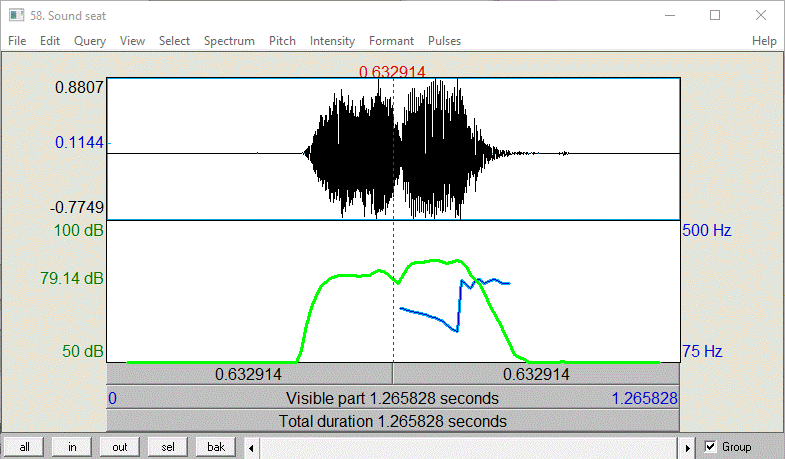Maximize the Sound seat window
The height and width of the screenshot is (459, 785).
pos(715,16)
